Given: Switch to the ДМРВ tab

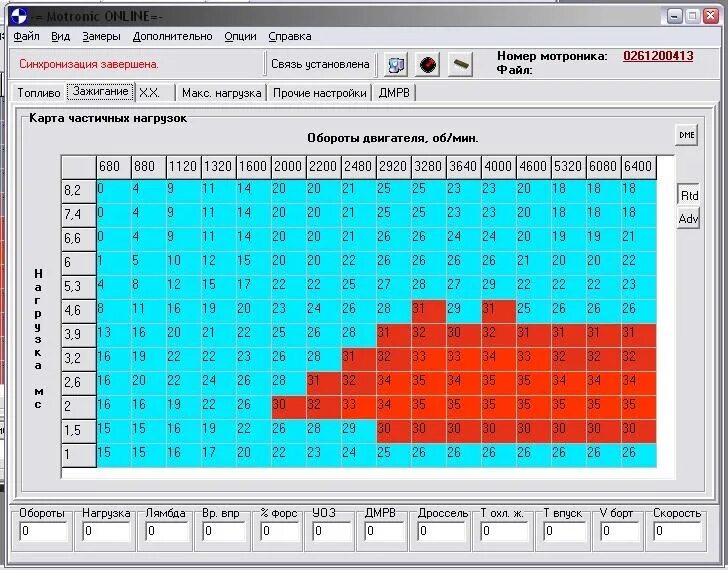Looking at the screenshot, I should (x=394, y=93).
